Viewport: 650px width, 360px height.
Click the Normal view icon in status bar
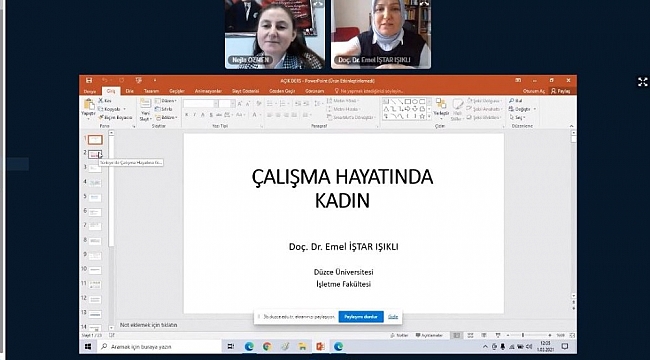456,335
